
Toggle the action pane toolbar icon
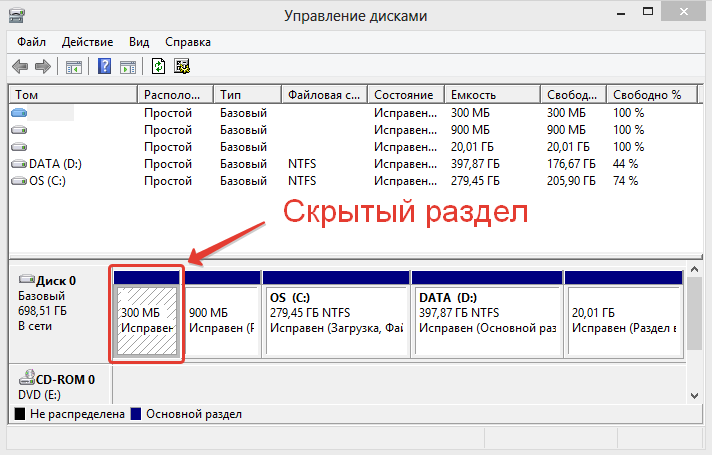[x=128, y=67]
